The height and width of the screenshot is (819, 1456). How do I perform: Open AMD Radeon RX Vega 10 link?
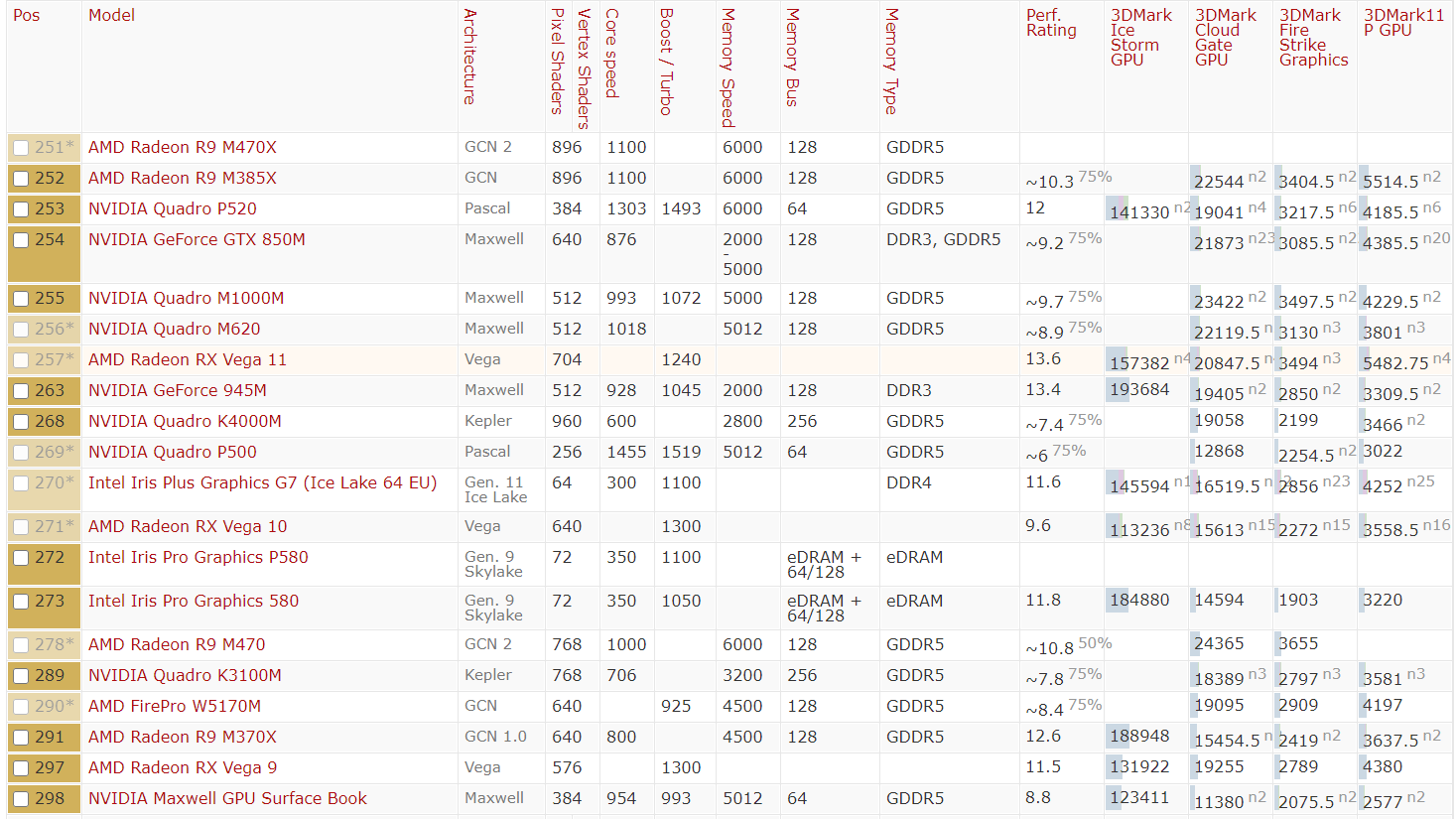[x=188, y=527]
